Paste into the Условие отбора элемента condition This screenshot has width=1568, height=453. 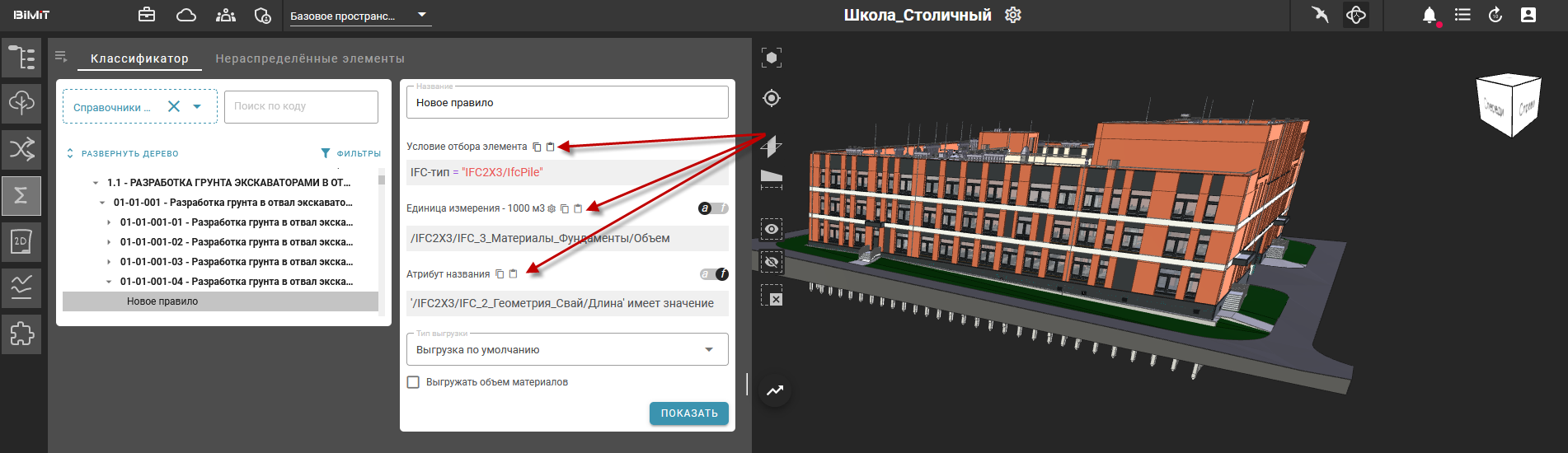[551, 147]
